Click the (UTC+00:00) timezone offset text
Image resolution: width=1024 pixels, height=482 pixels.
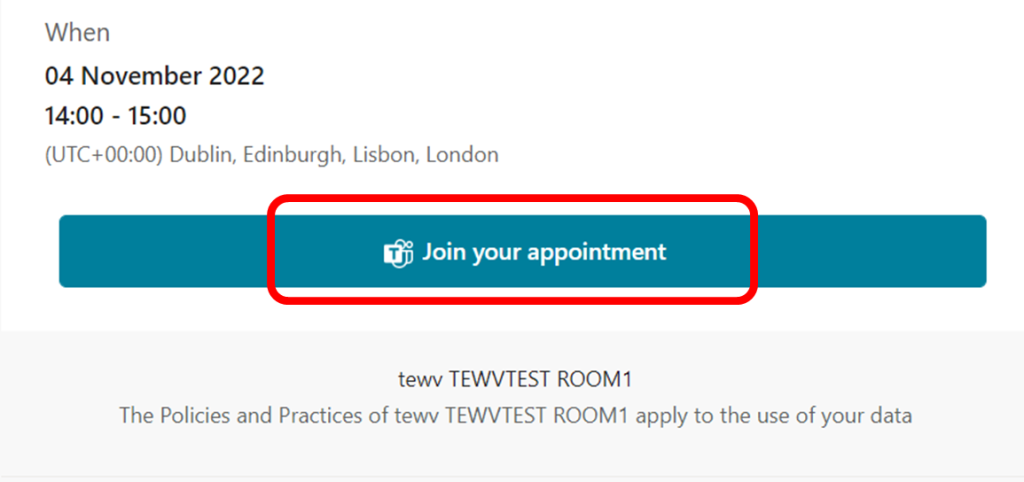pyautogui.click(x=103, y=155)
